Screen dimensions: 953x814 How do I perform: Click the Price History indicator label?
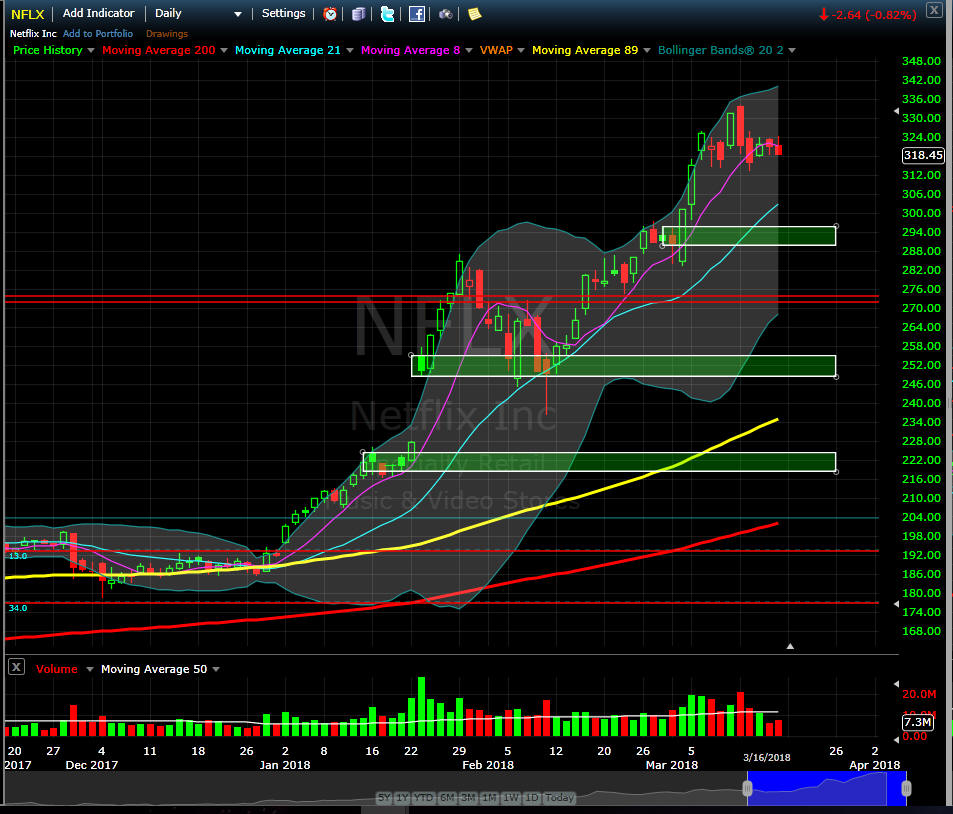(x=47, y=50)
